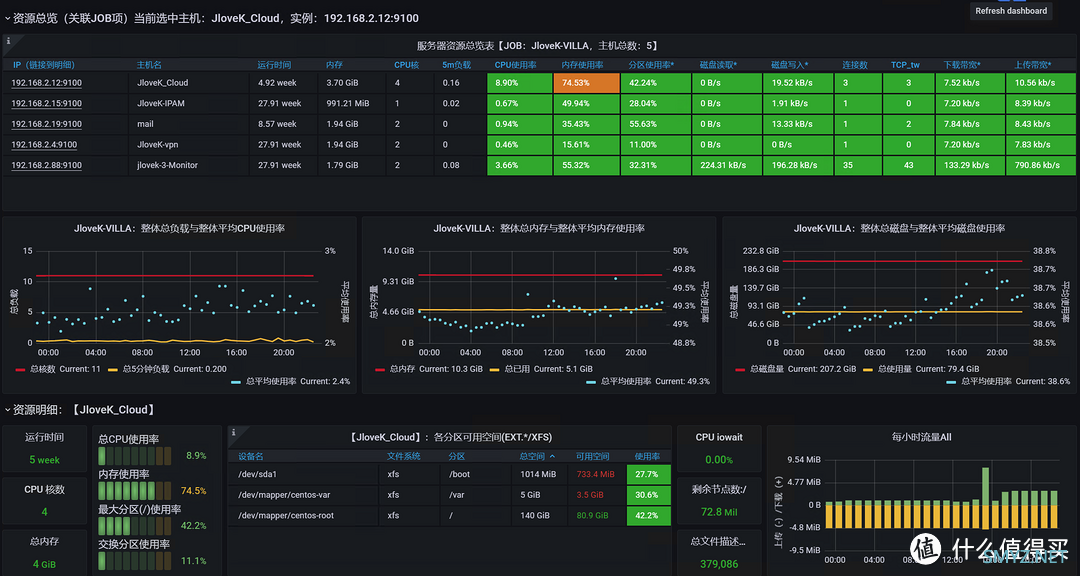The width and height of the screenshot is (1080, 576).
Task: Open the 每小时流量All panel title menu
Action: click(x=921, y=437)
